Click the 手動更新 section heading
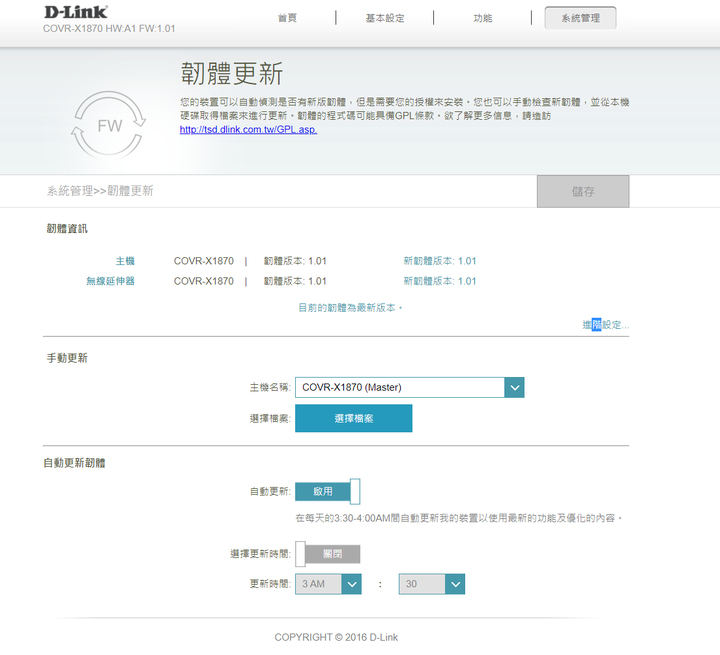Image resolution: width=720 pixels, height=655 pixels. 67,358
